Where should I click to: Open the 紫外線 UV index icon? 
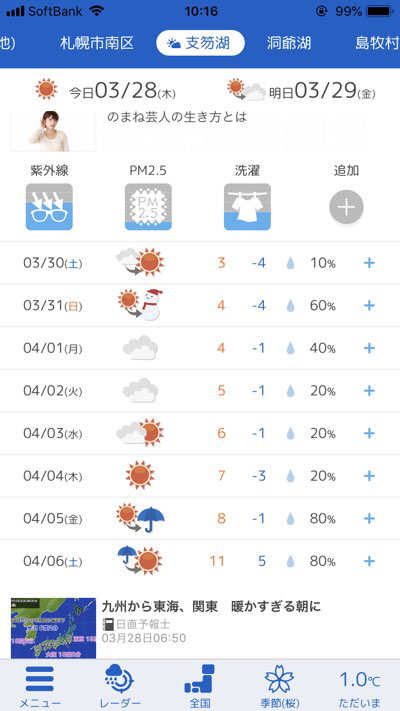(x=49, y=207)
